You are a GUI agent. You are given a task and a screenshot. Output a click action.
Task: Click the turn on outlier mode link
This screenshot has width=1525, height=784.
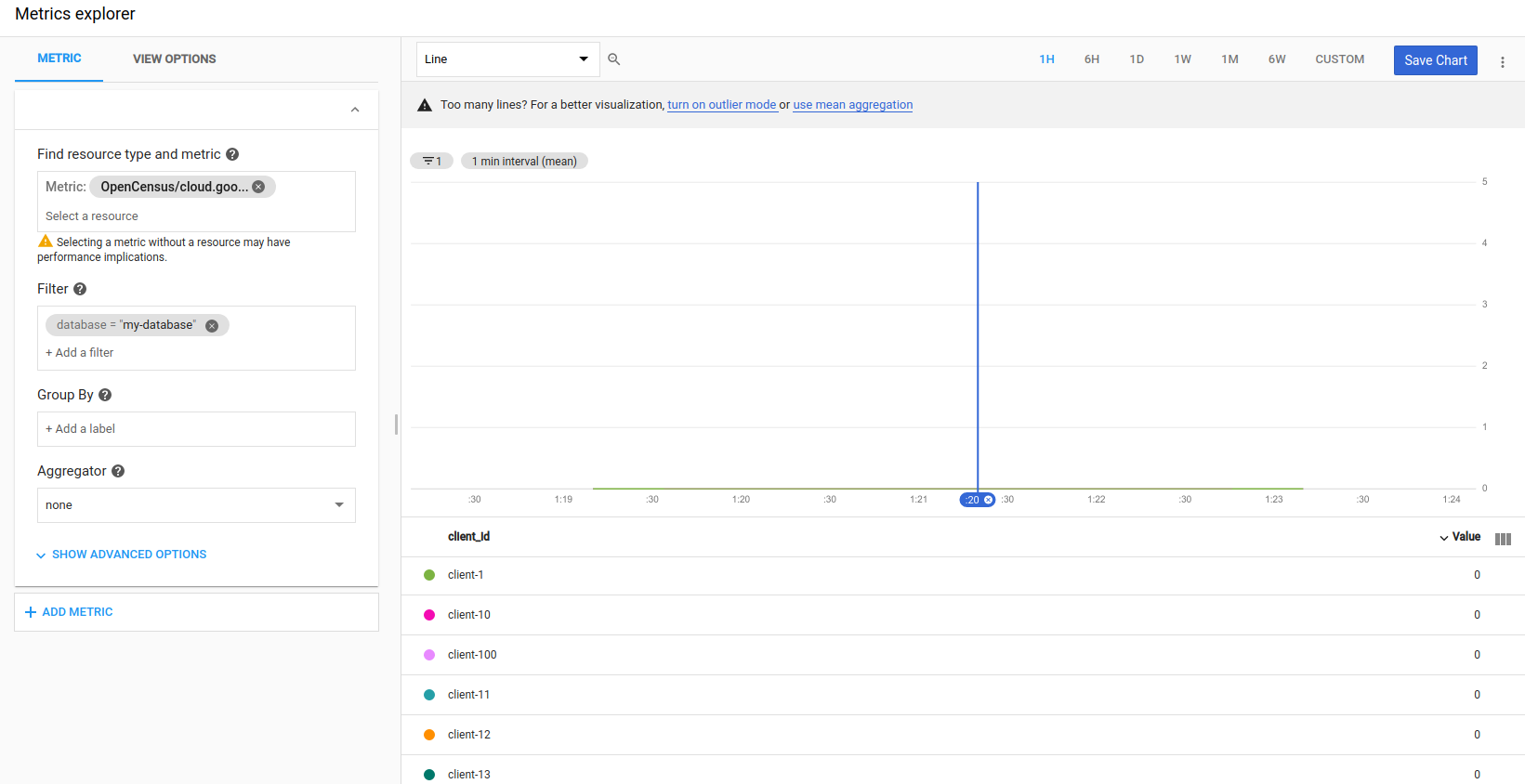721,105
